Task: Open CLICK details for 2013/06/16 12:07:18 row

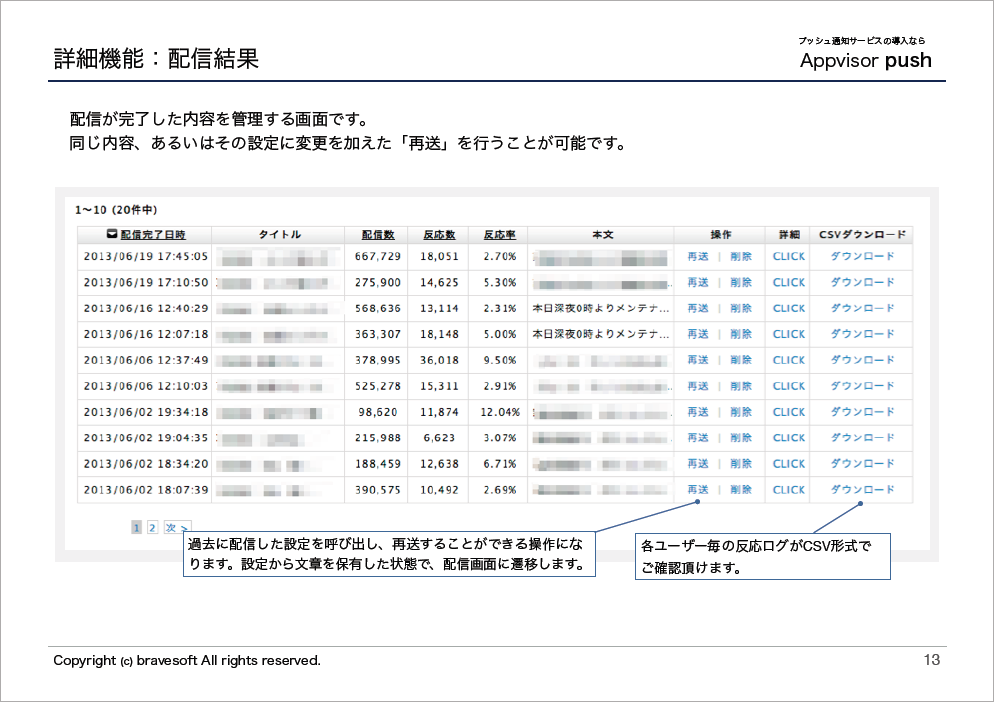Action: 789,334
